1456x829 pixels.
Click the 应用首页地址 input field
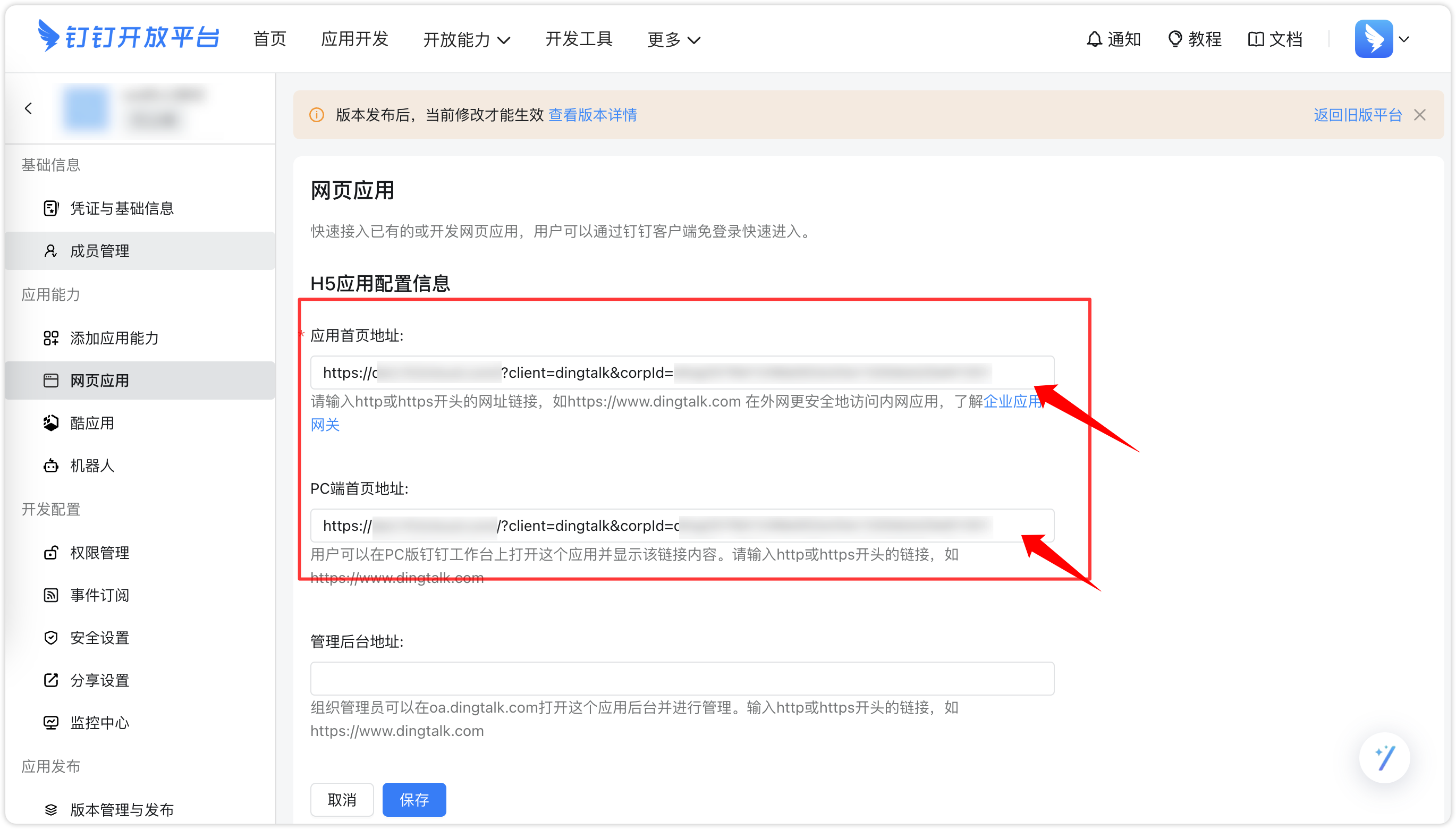coord(682,373)
